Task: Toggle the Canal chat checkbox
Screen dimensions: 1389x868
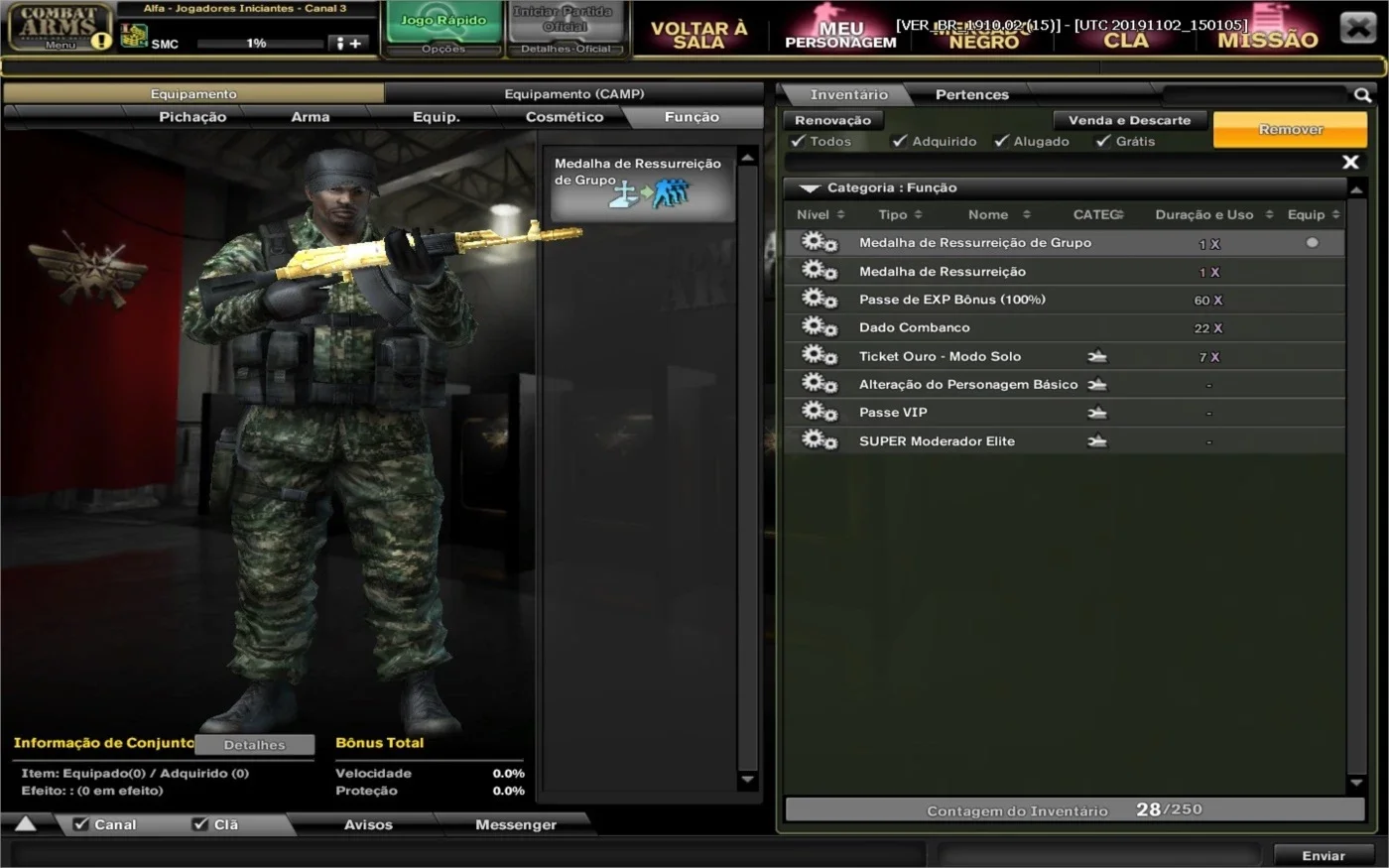Action: (x=81, y=823)
